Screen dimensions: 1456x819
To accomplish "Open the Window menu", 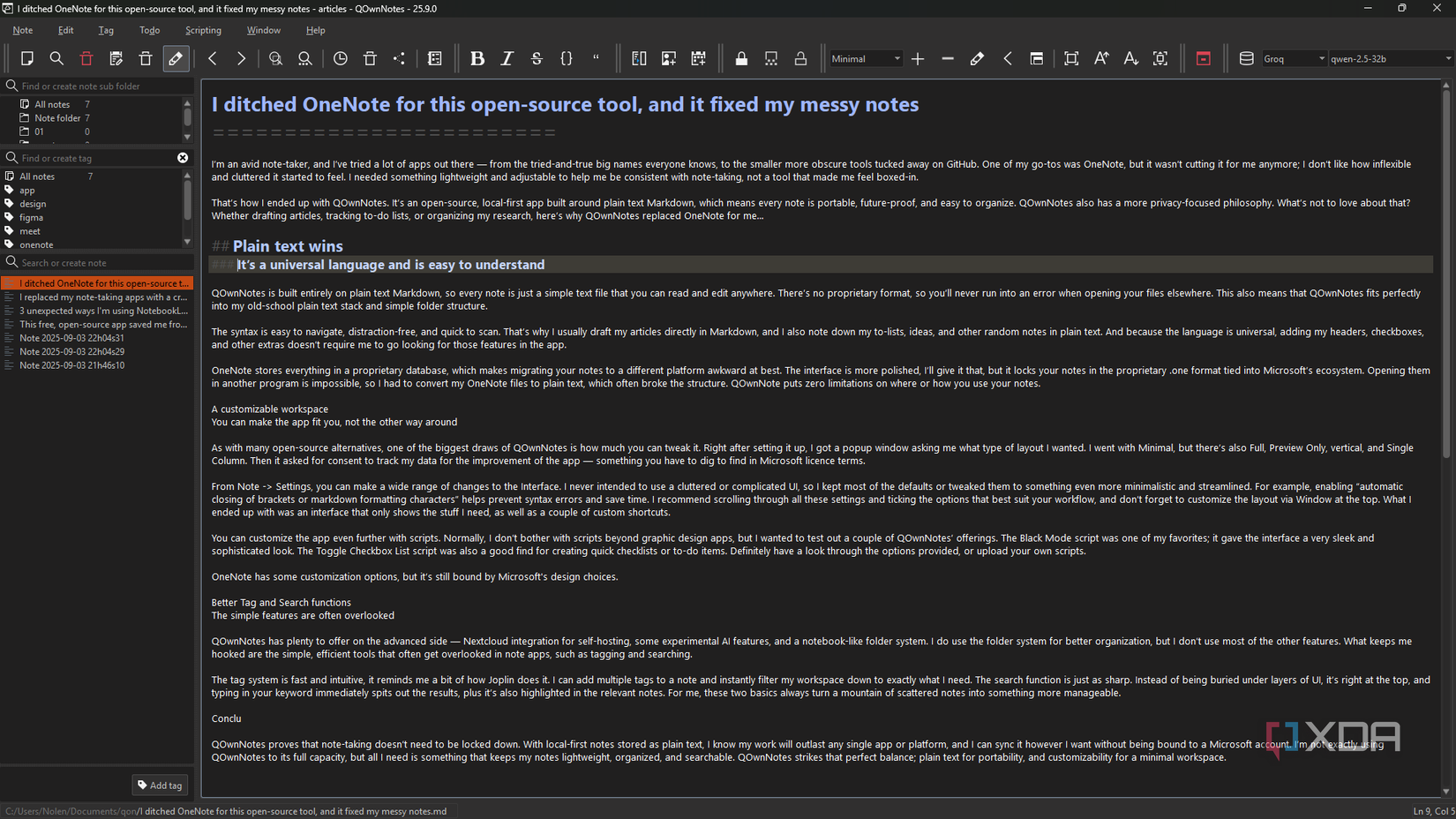I will click(264, 30).
